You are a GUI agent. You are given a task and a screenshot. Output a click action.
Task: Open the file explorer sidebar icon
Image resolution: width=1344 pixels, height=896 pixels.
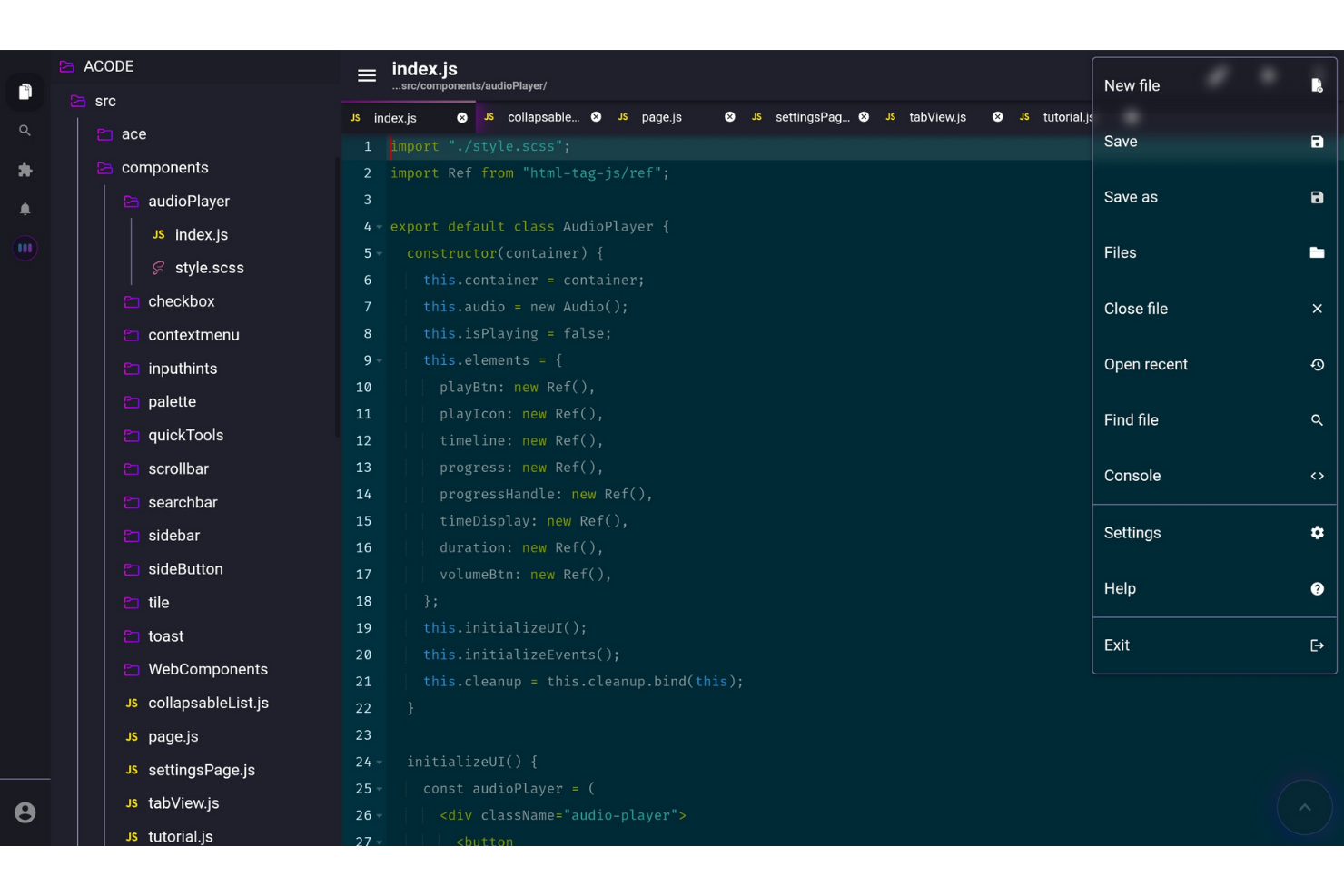(25, 91)
